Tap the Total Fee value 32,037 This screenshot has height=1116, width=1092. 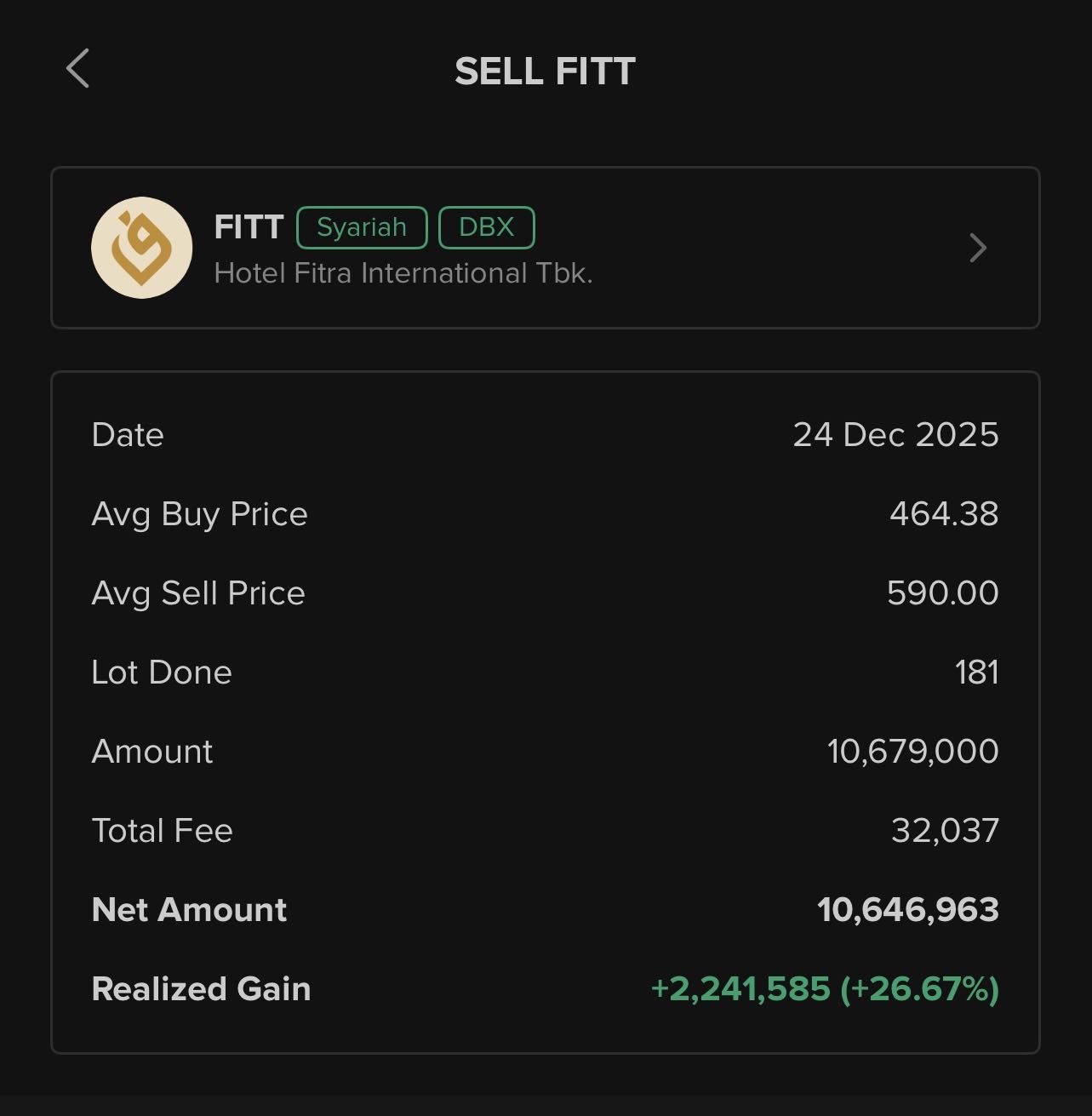pyautogui.click(x=945, y=831)
